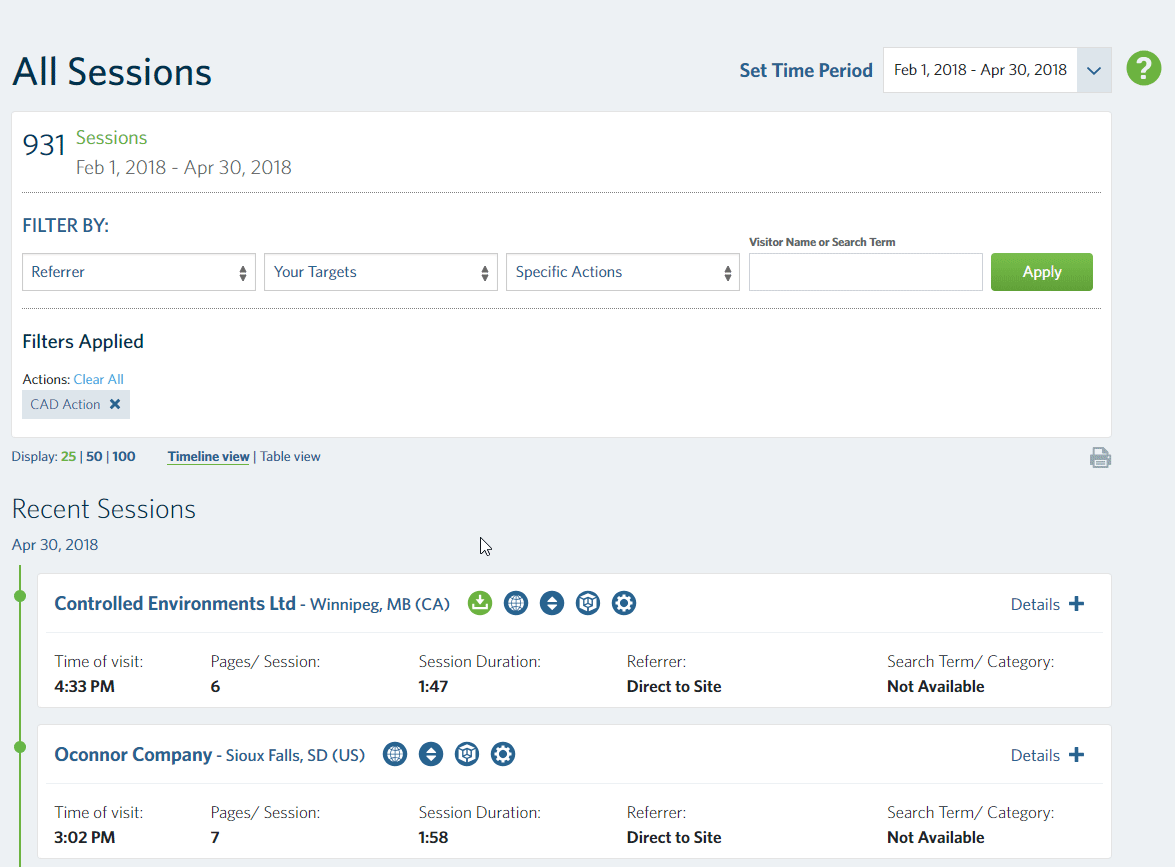Open the Specific Actions dropdown
Screen dimensions: 1175x867
pos(623,272)
